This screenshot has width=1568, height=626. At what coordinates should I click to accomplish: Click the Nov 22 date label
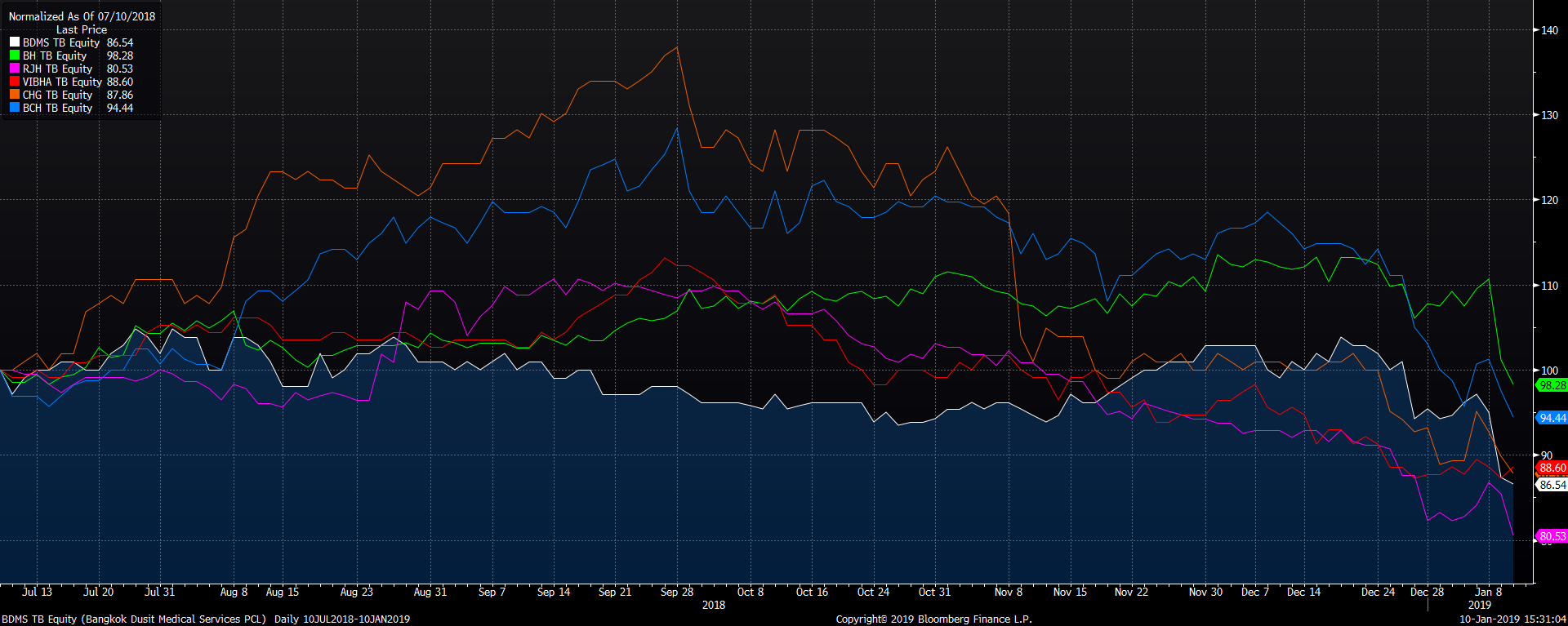click(1131, 592)
